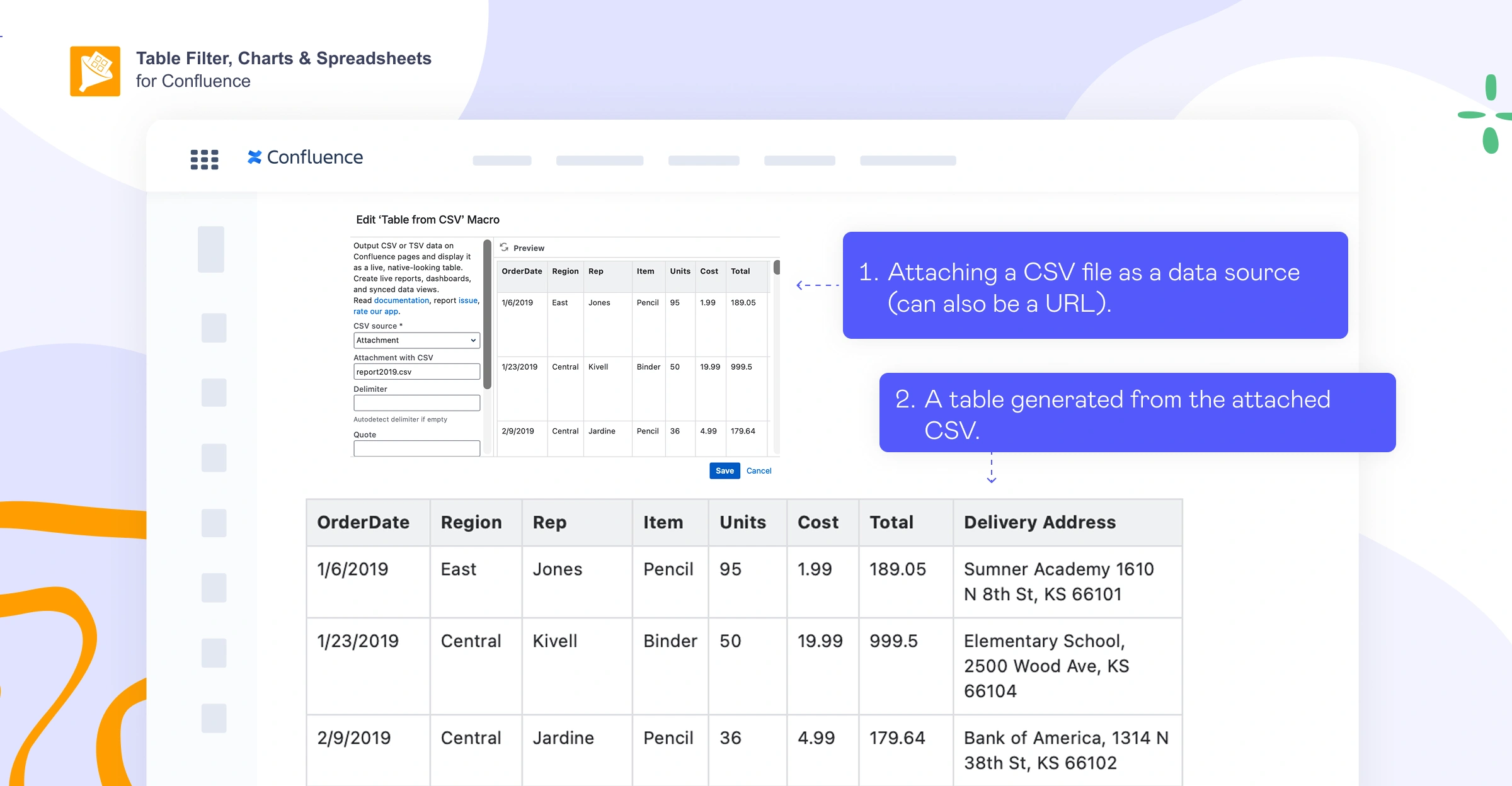The height and width of the screenshot is (786, 1512).
Task: Click the Region header of the generated table
Action: click(471, 522)
